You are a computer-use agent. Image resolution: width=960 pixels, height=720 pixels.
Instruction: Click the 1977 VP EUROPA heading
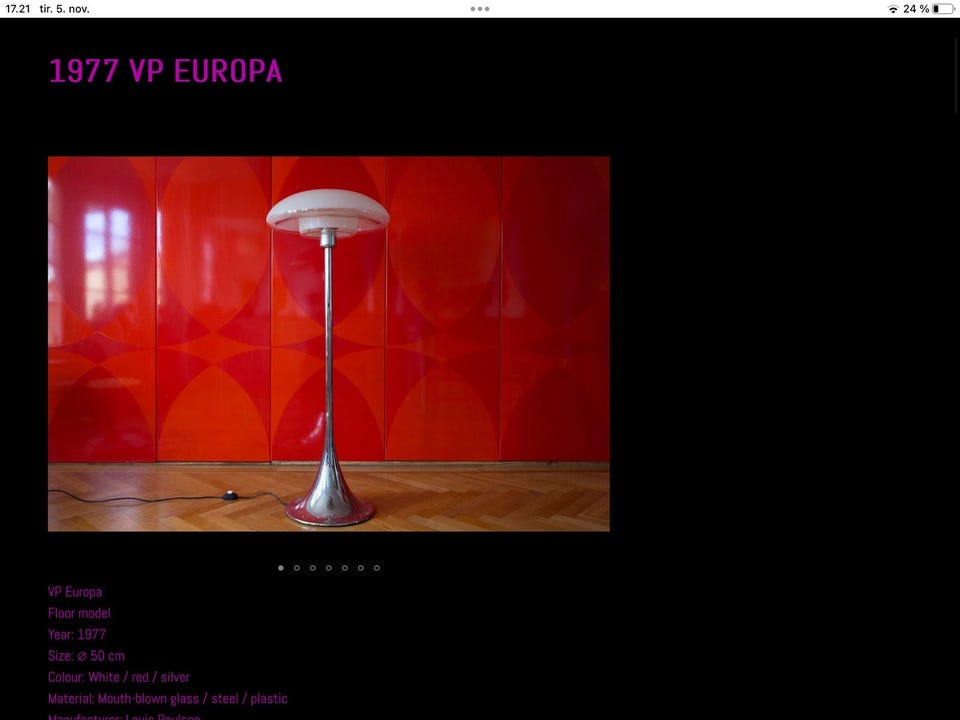point(165,70)
